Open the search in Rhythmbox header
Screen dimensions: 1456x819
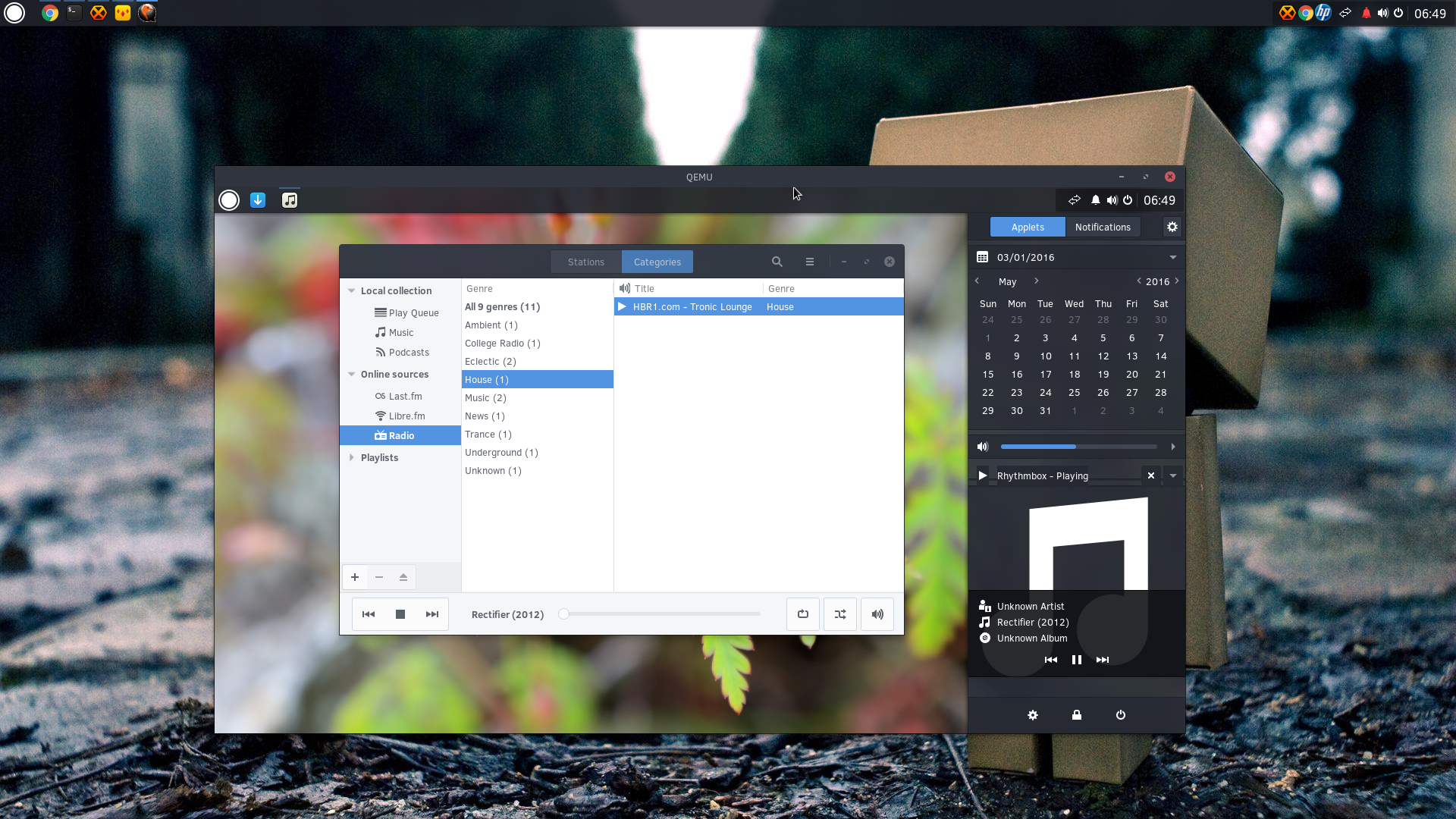click(x=777, y=262)
